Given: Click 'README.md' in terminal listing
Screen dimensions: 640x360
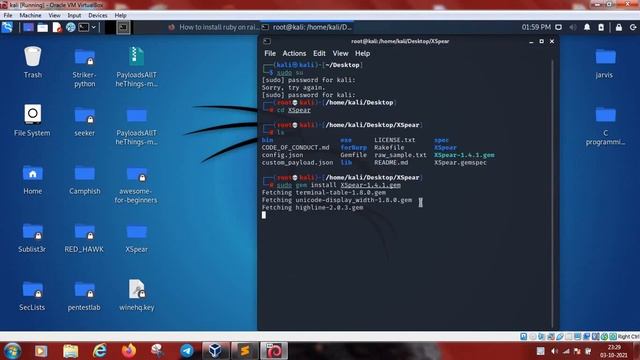Looking at the screenshot, I should [x=391, y=162].
